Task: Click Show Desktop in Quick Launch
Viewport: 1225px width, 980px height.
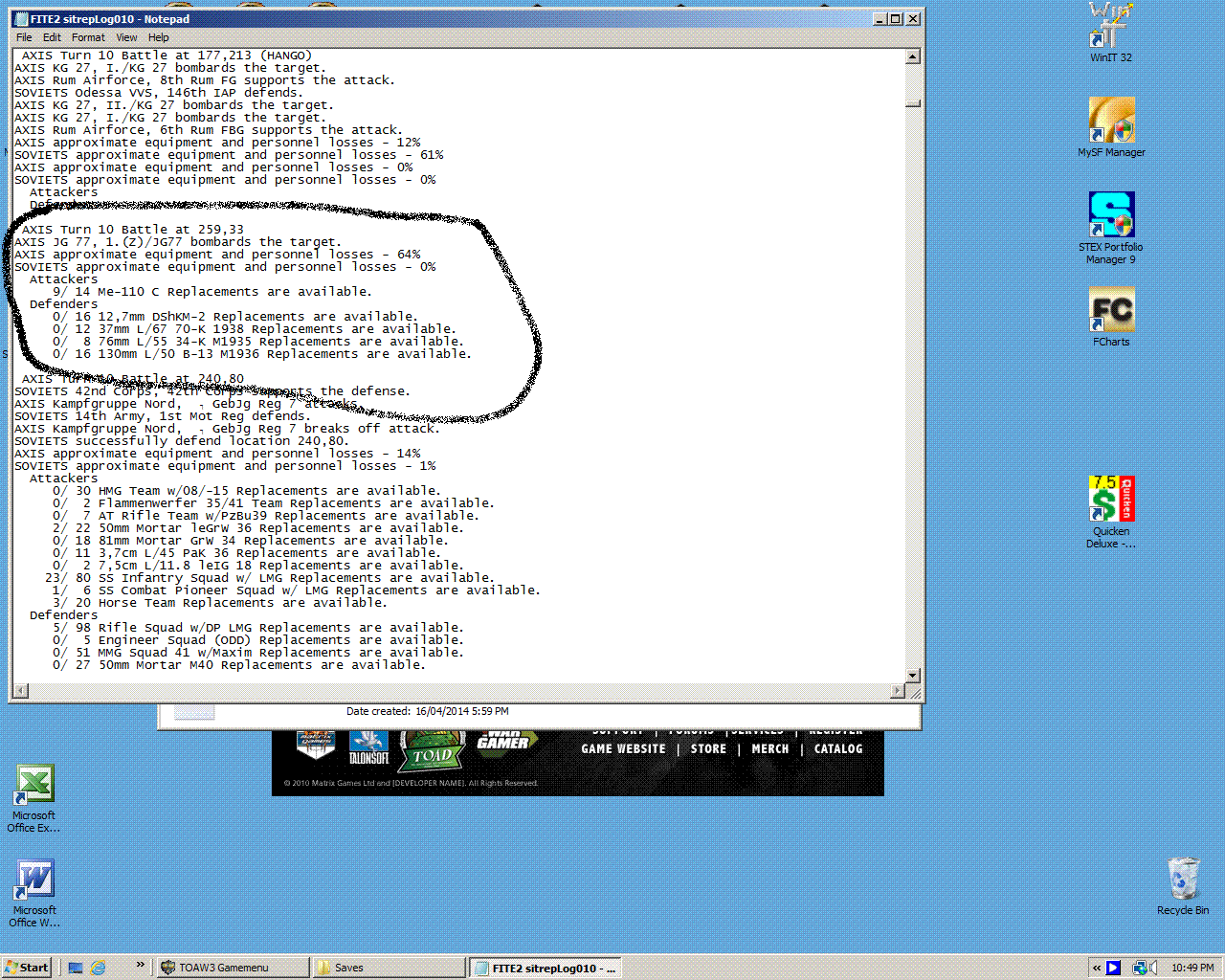Action: (x=76, y=968)
